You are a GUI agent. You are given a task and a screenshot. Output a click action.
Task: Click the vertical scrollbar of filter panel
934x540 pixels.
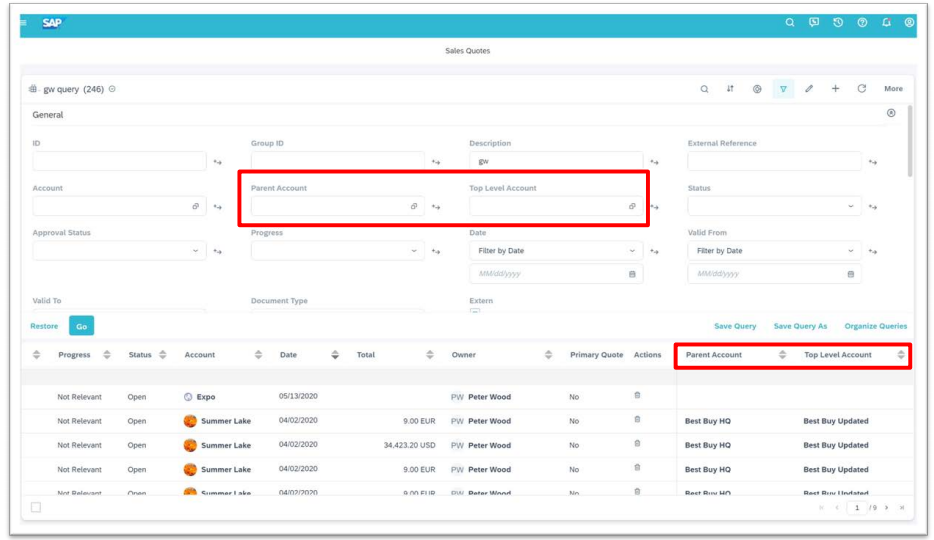coord(910,141)
